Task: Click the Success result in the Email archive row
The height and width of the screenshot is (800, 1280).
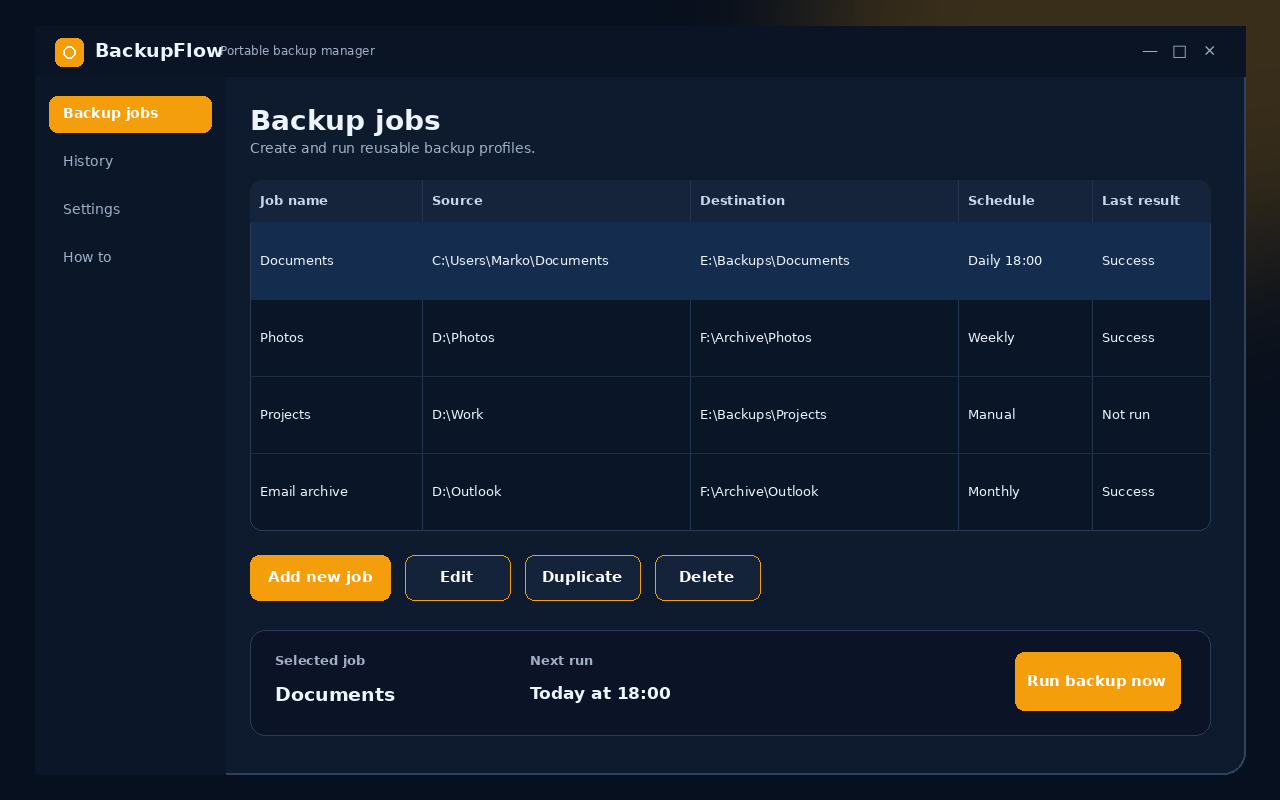Action: [x=1151, y=492]
